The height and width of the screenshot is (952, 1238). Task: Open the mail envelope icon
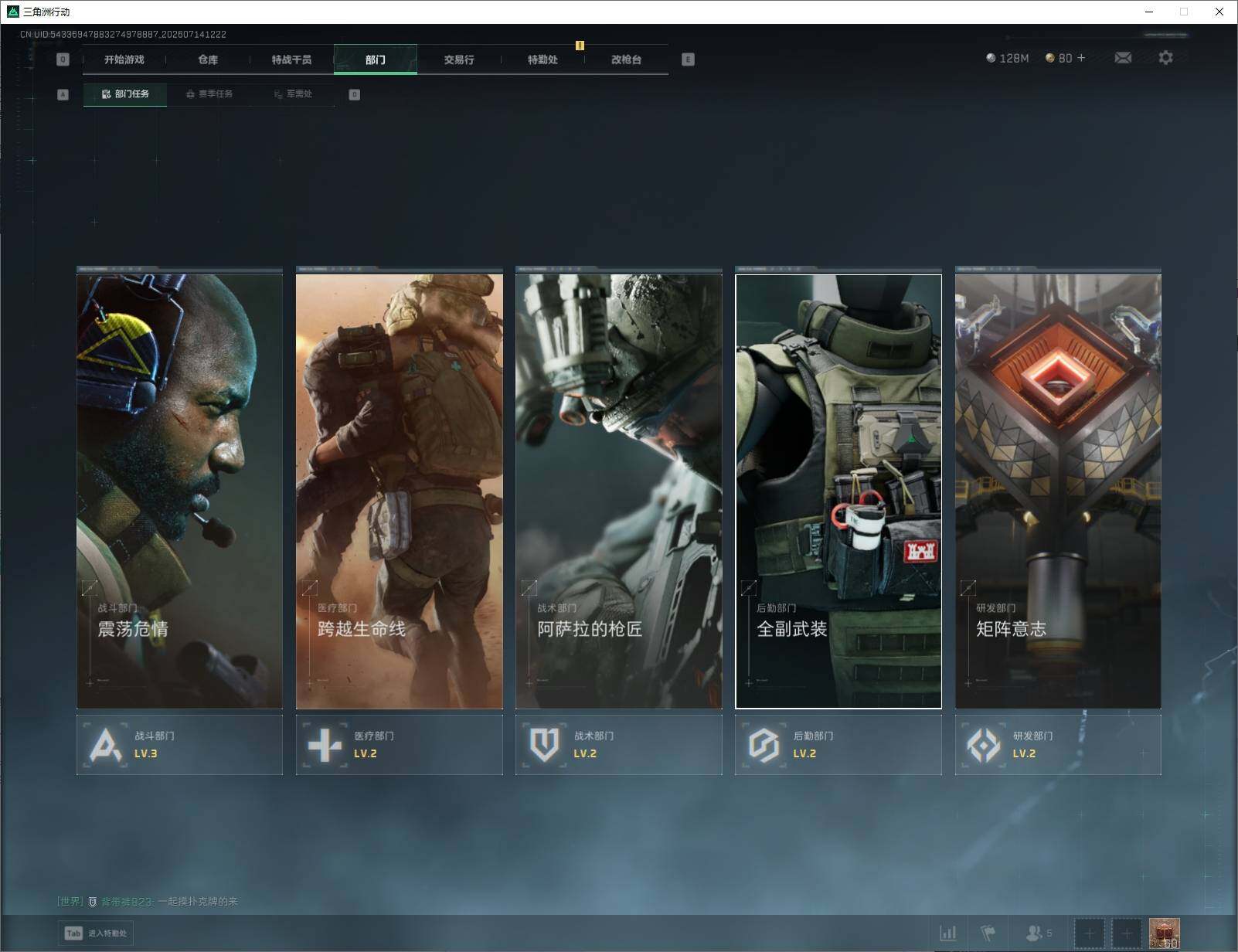(1123, 58)
